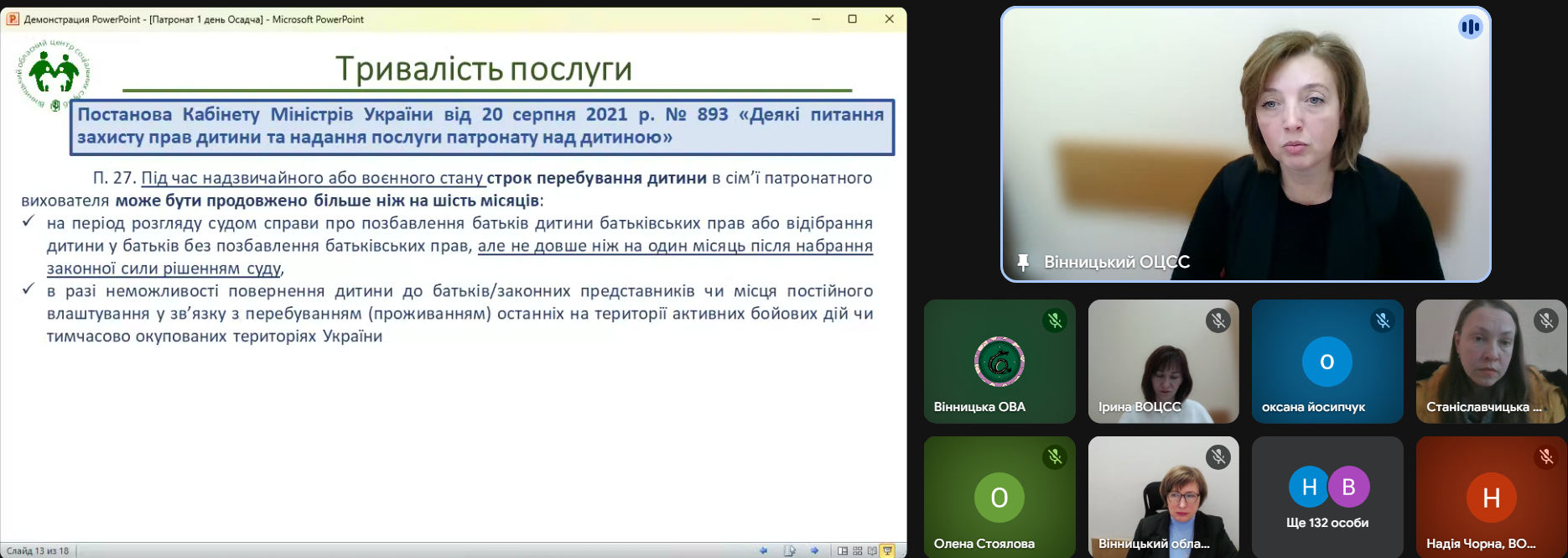
Task: Click muted mic icon on Надія Чорна tile
Action: click(1546, 456)
